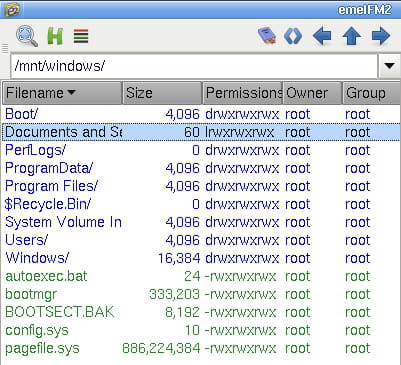
Task: Select the autoexec.bat file
Action: 46,276
